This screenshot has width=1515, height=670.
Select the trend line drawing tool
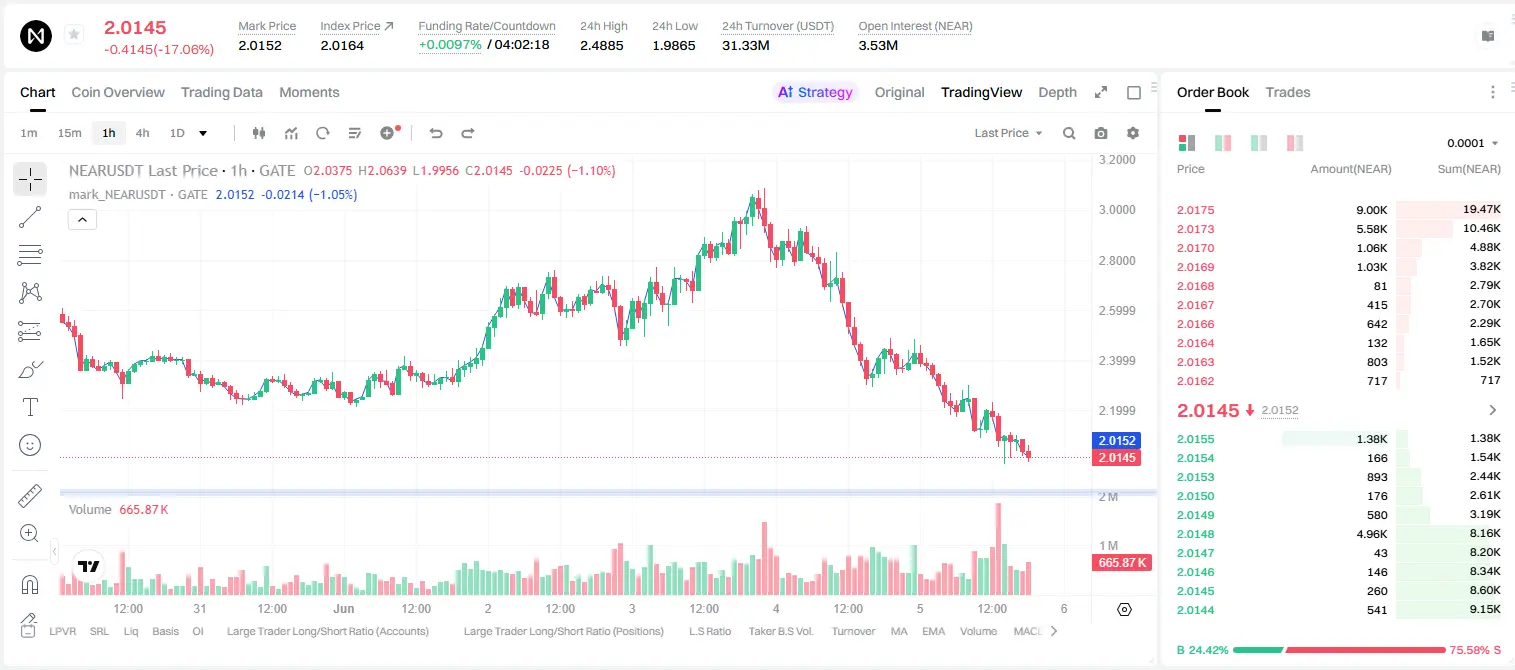coord(30,217)
